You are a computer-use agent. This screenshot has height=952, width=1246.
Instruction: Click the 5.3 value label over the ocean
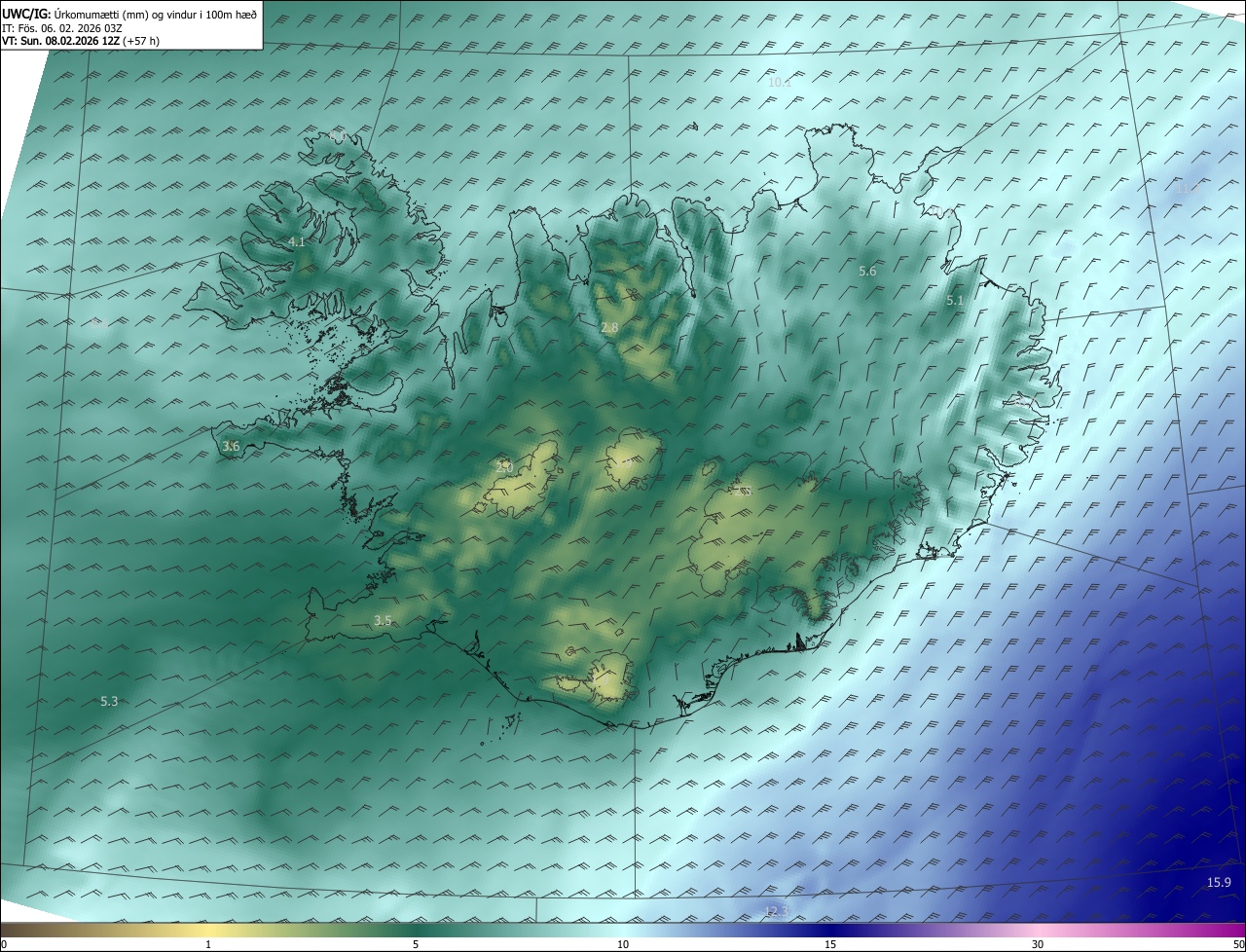coord(109,701)
